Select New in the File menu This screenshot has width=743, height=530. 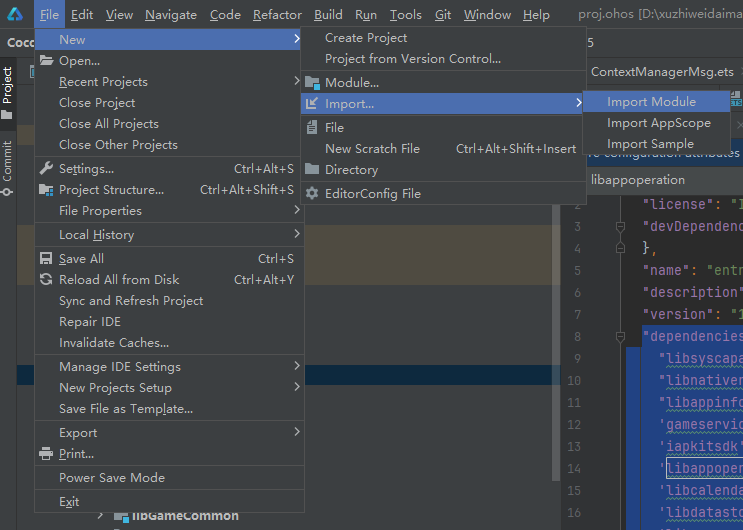[169, 39]
